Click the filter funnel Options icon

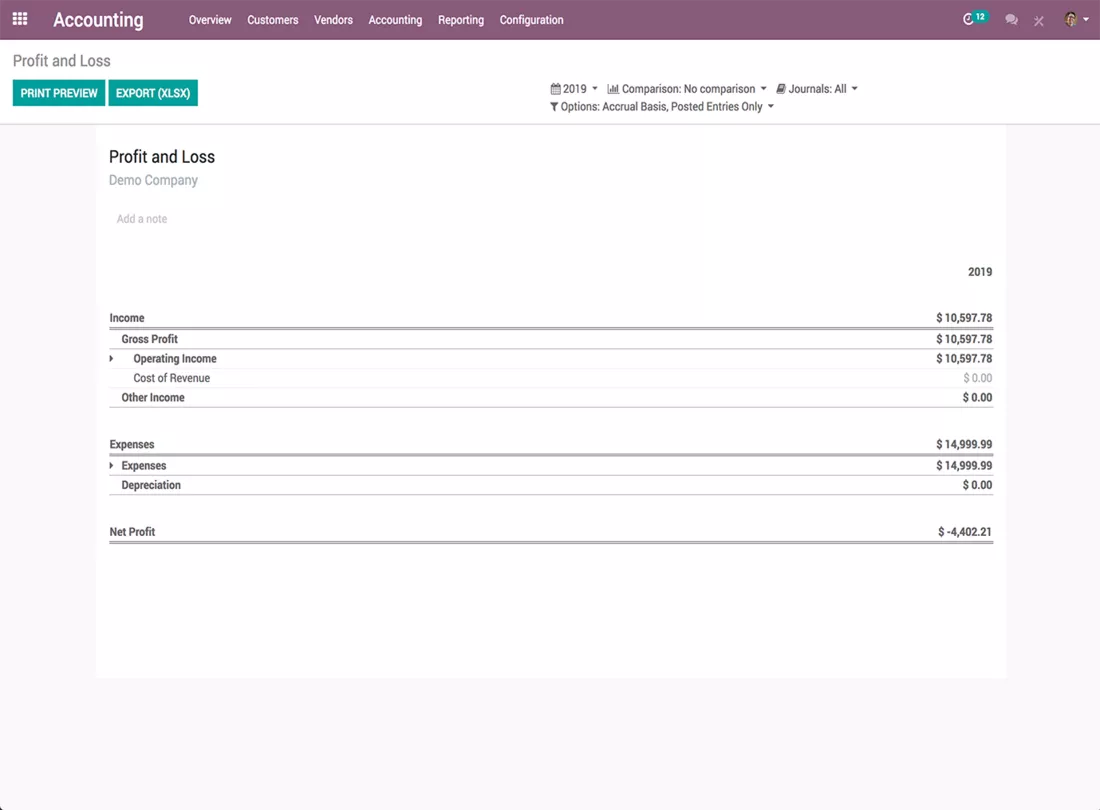click(554, 107)
